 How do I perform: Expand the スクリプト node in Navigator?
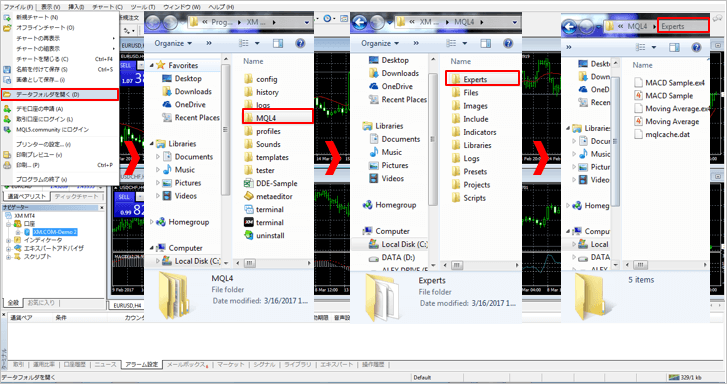tap(8, 256)
